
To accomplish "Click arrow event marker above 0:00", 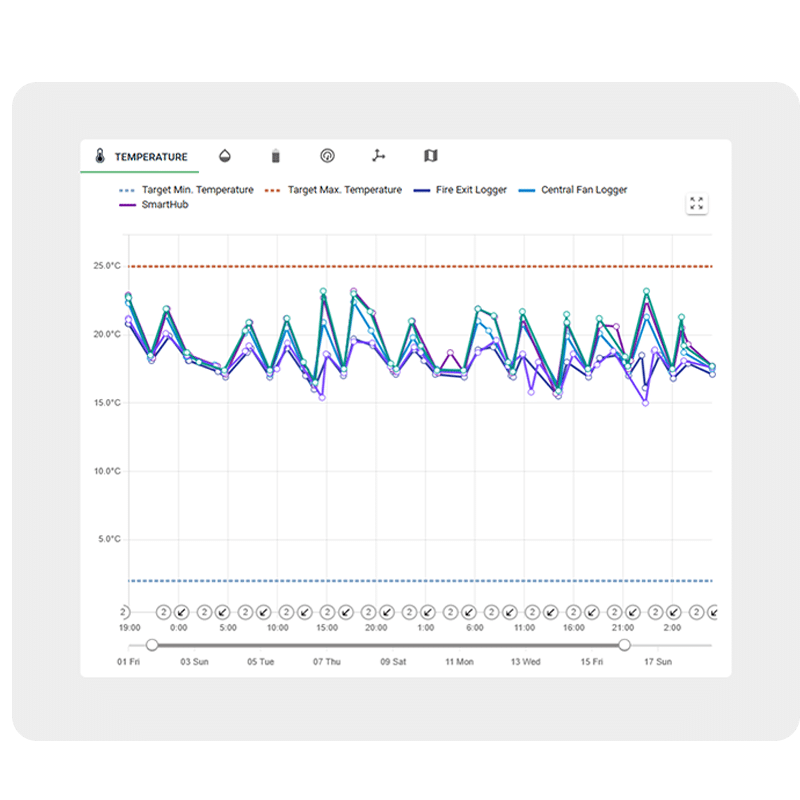I will click(182, 612).
